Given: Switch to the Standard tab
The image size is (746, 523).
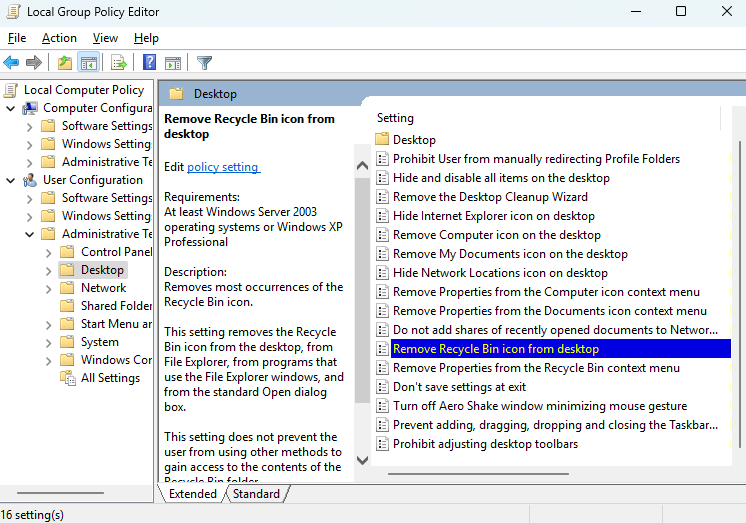Looking at the screenshot, I should pos(256,494).
